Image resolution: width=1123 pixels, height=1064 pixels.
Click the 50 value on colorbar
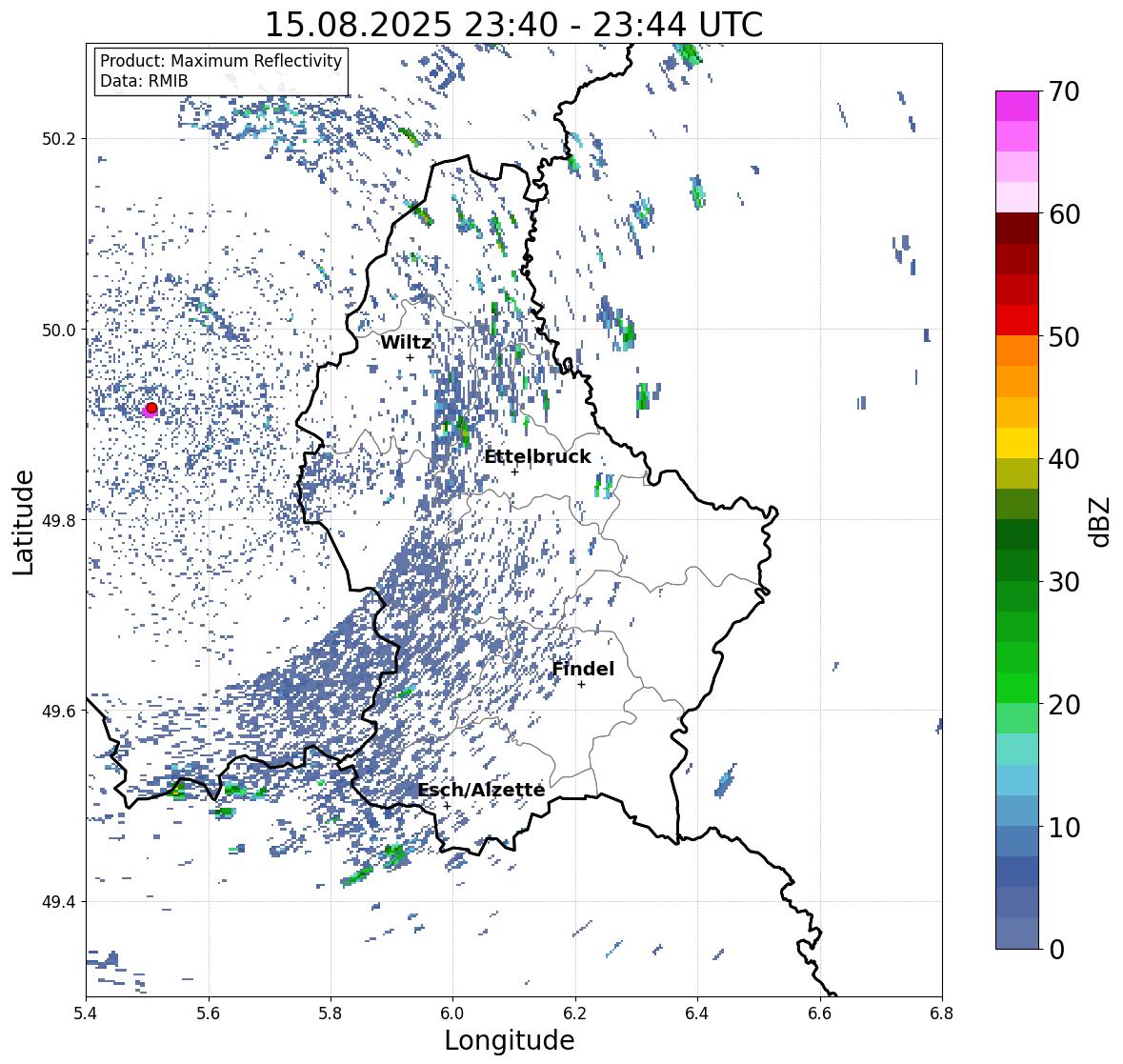(1064, 336)
